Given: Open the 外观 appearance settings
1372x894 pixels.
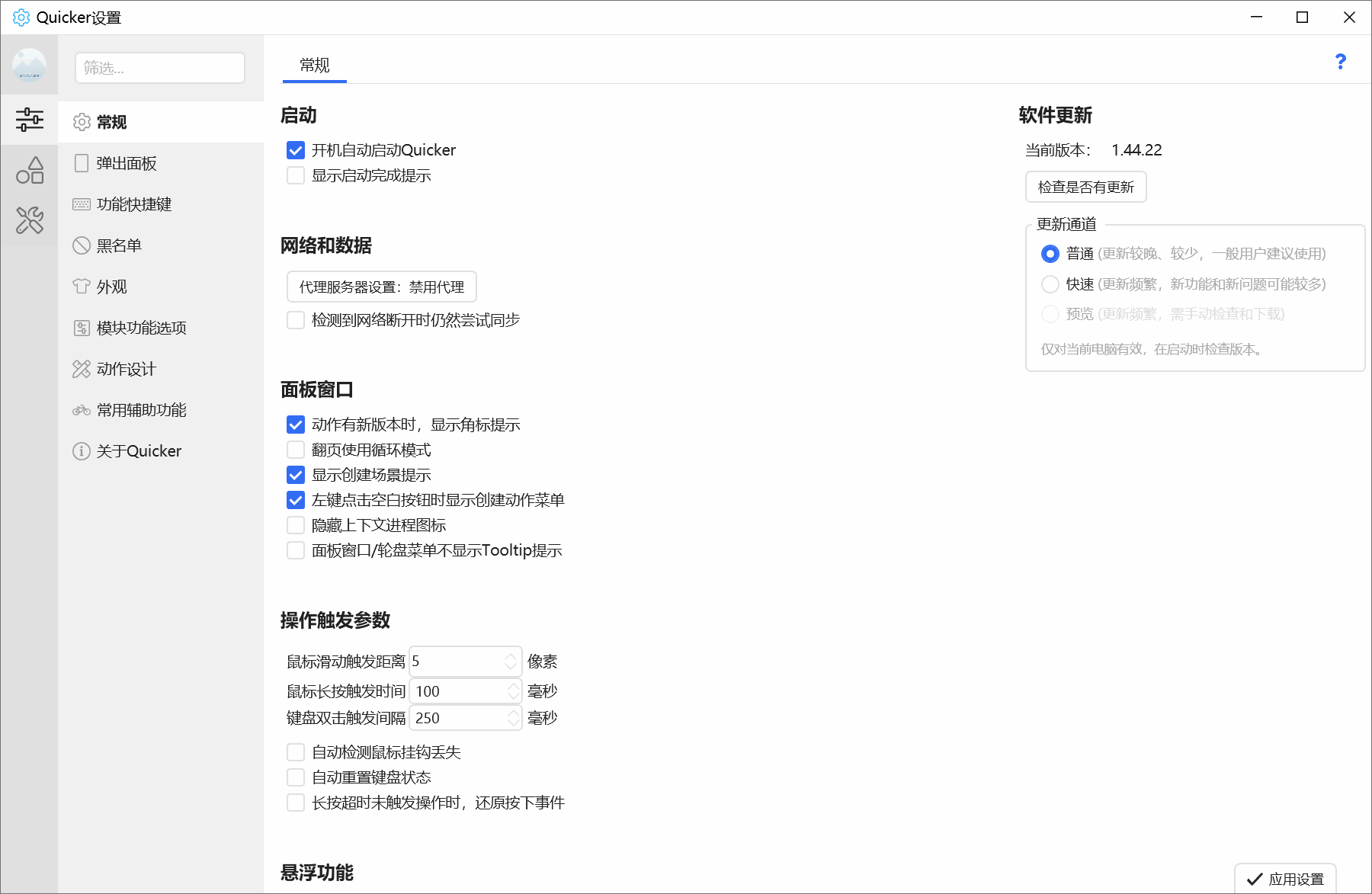Looking at the screenshot, I should click(161, 287).
